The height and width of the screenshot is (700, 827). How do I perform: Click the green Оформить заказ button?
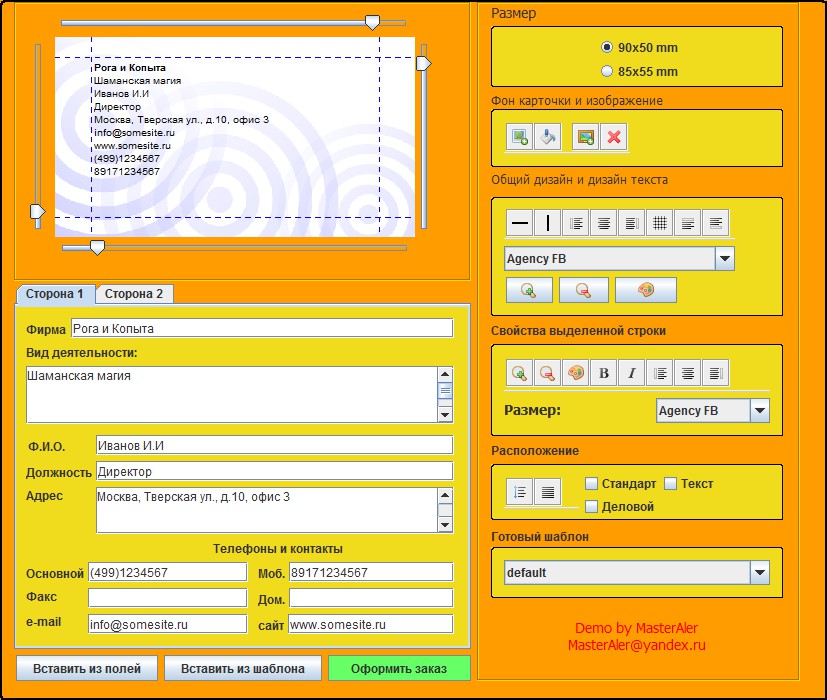(399, 668)
